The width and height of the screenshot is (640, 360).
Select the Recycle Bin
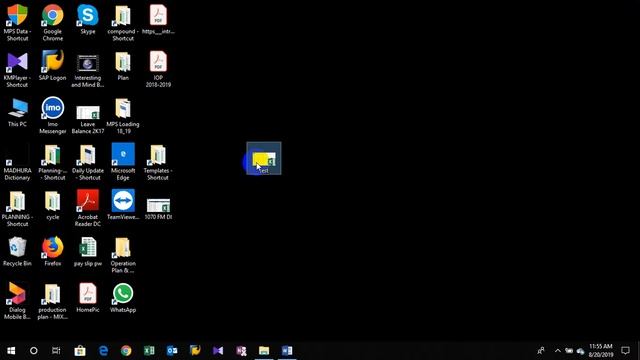click(17, 252)
